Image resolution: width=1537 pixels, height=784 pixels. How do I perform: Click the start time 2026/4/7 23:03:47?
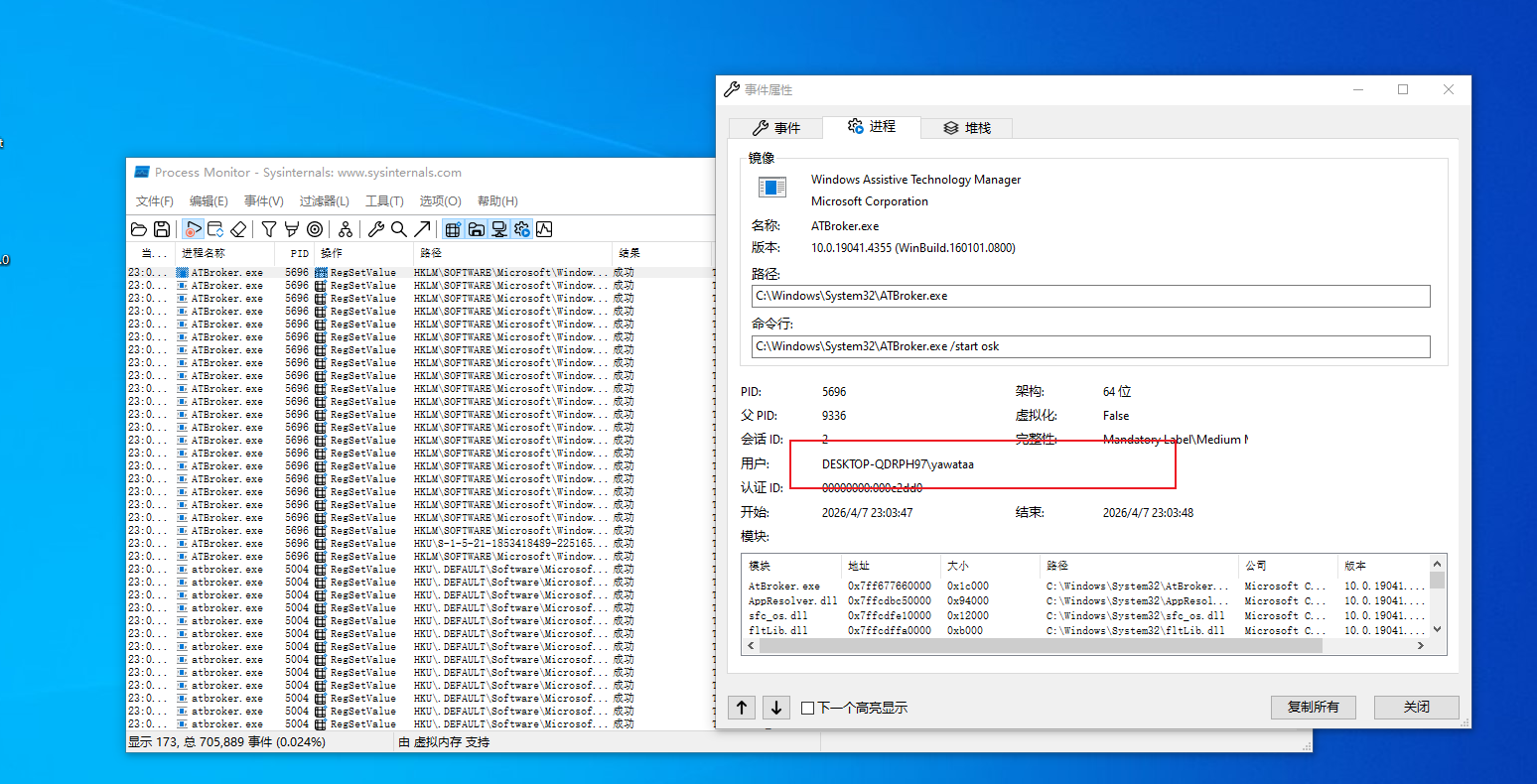pos(867,513)
